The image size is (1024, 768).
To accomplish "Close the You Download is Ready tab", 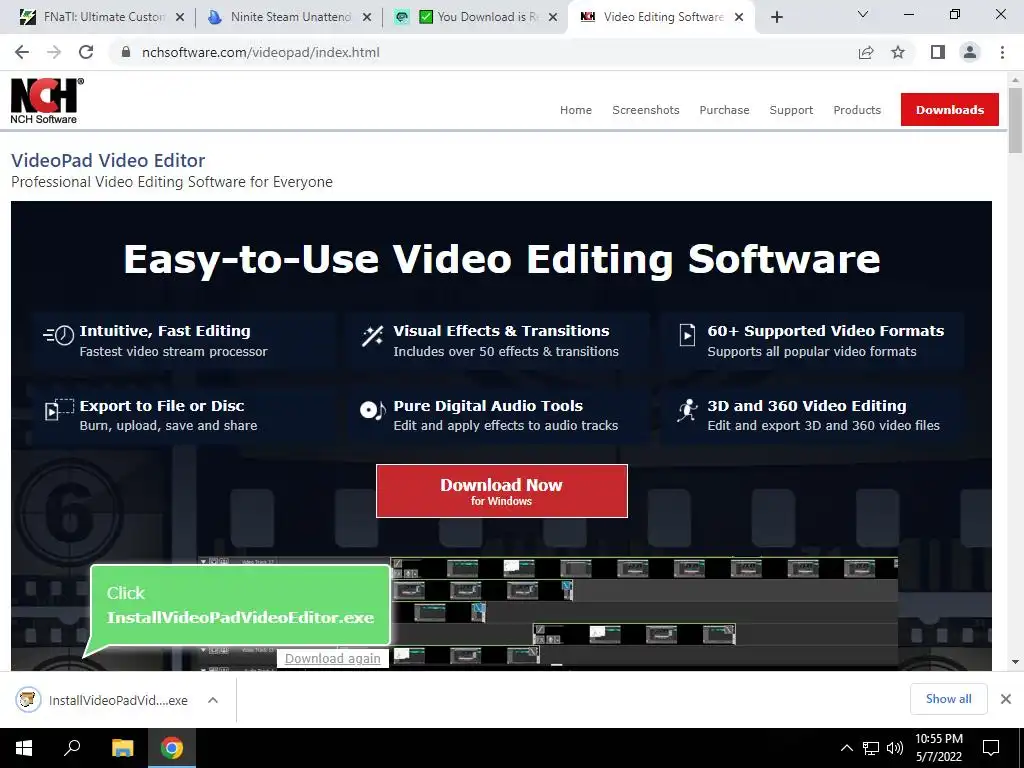I will [553, 17].
